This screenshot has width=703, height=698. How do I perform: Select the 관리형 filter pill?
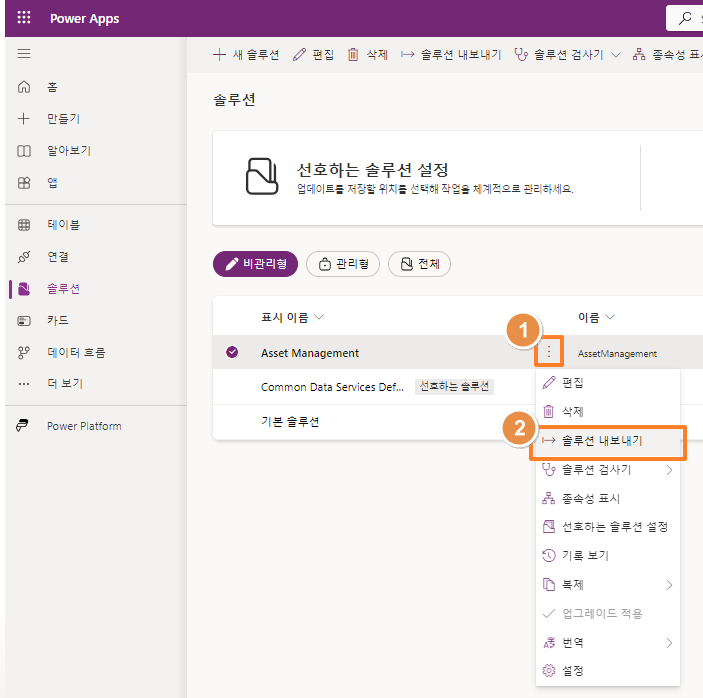tap(343, 264)
